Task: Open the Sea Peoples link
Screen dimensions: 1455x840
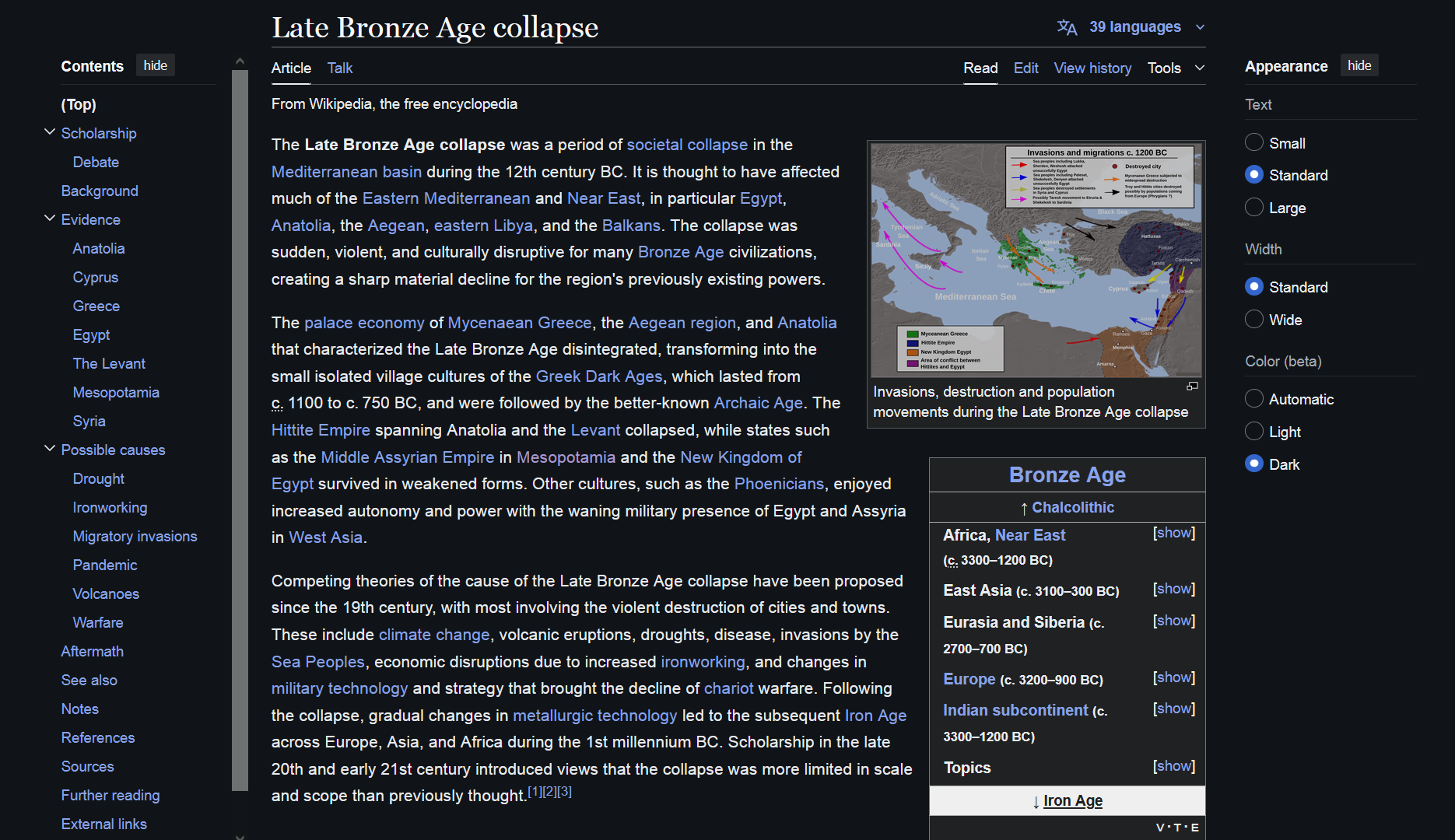Action: click(x=317, y=662)
